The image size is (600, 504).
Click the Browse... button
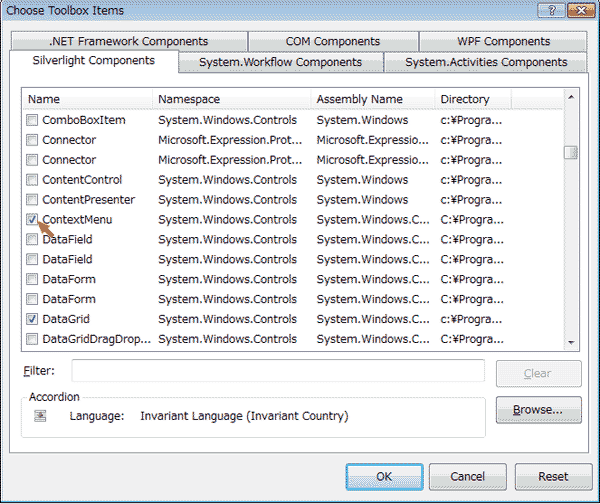538,410
